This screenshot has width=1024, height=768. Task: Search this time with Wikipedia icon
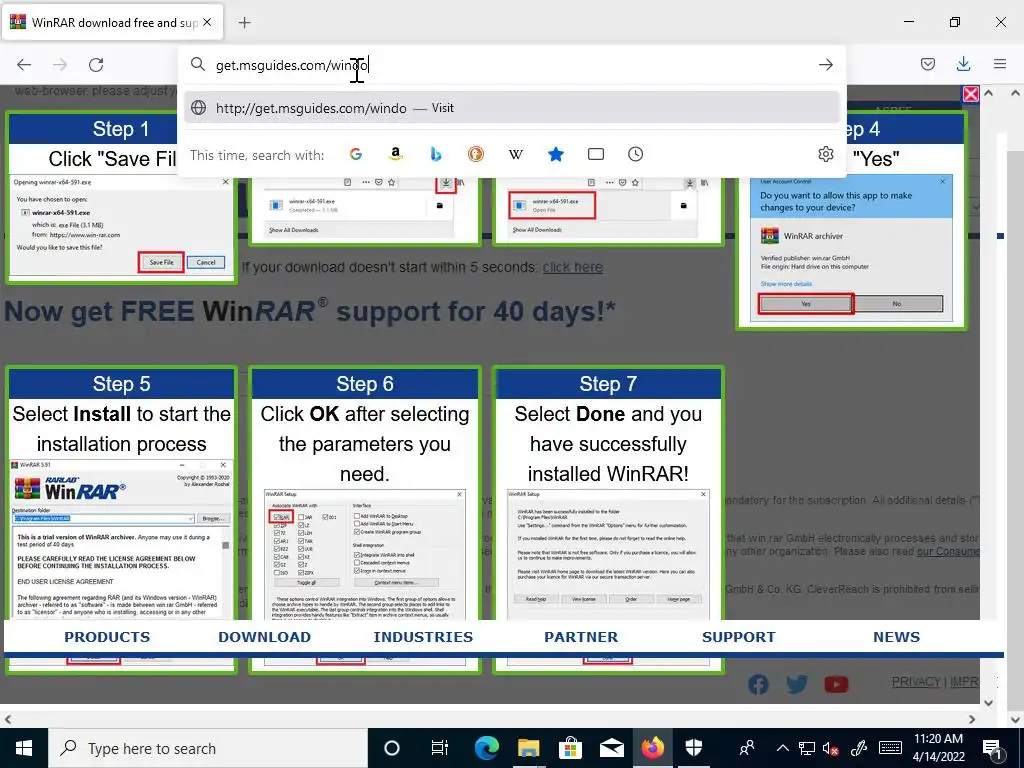coord(515,154)
